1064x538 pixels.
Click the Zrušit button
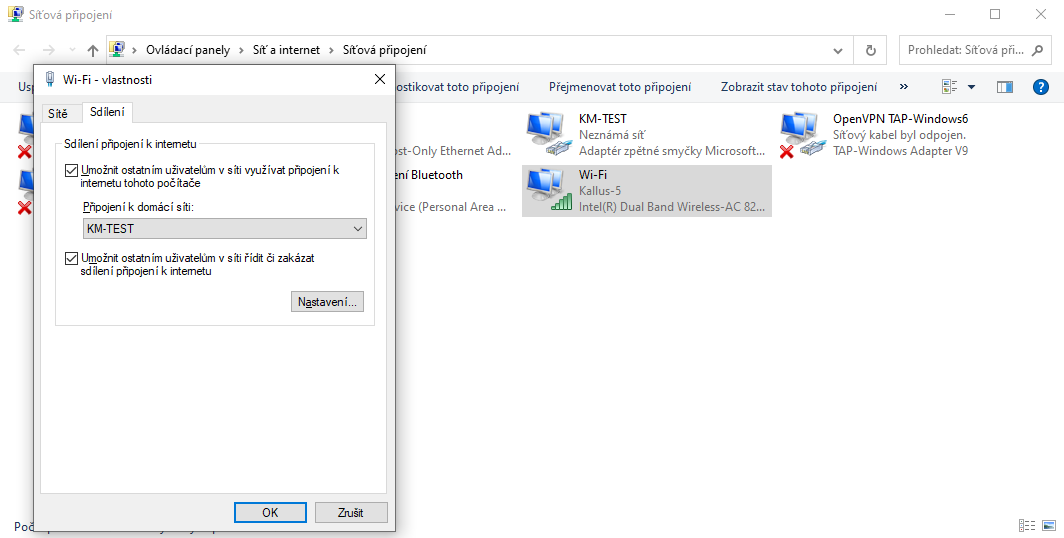tap(351, 513)
